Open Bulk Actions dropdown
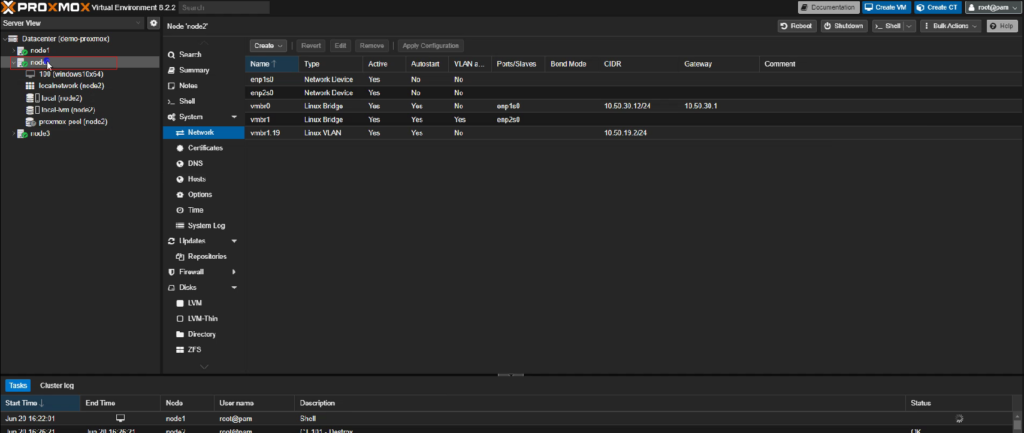 950,26
